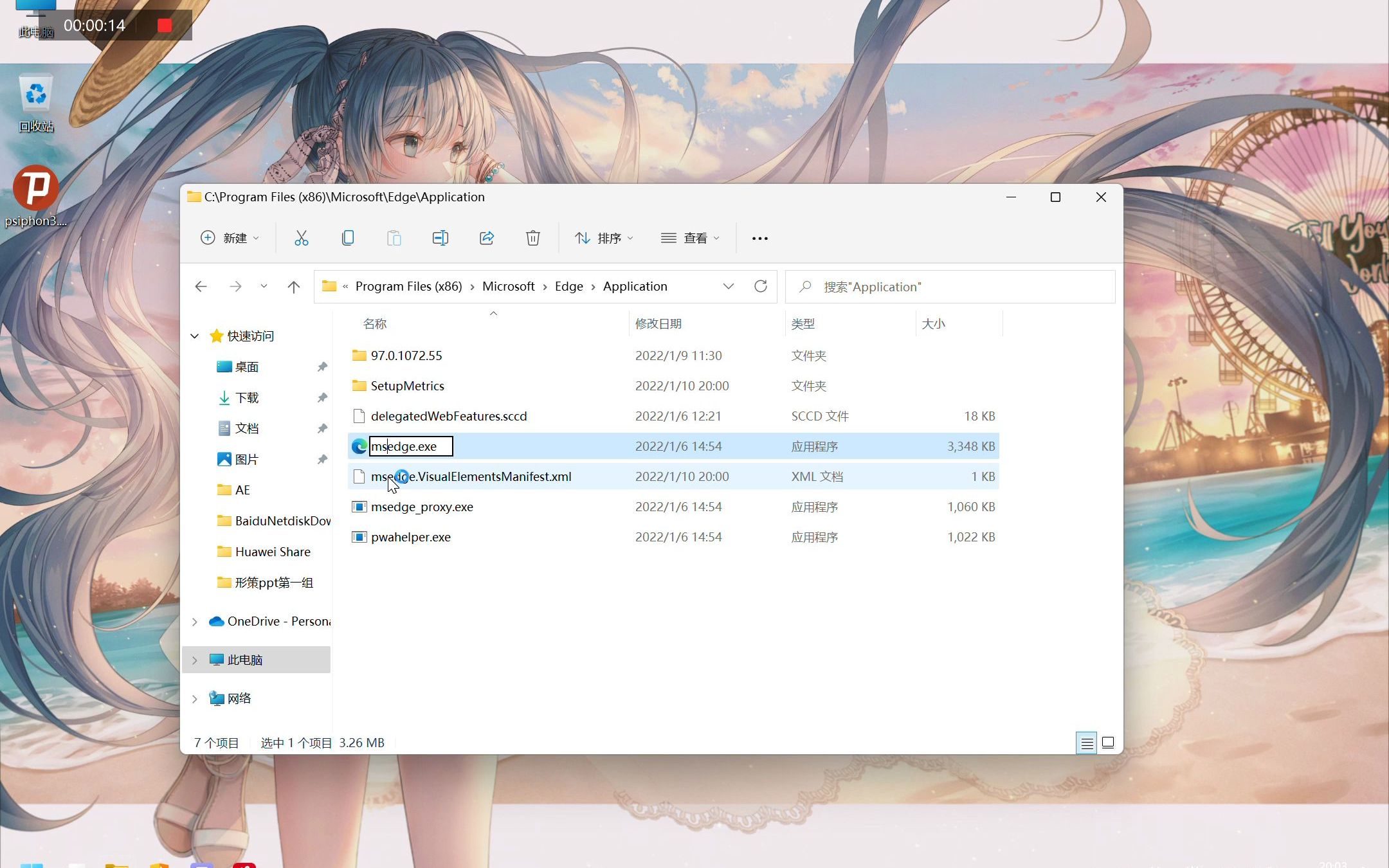Refresh the current folder view

[x=761, y=286]
